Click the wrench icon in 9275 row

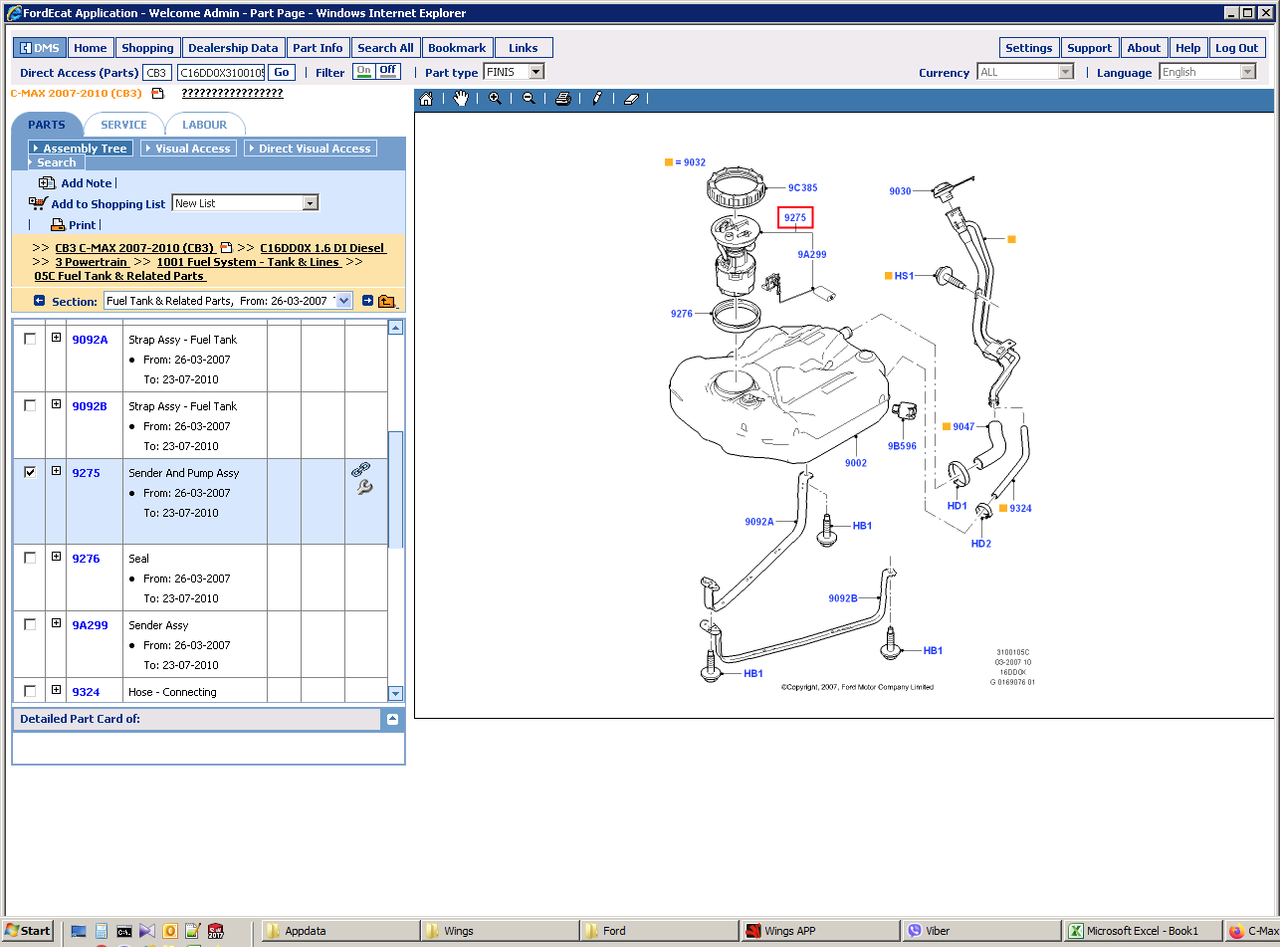point(364,488)
